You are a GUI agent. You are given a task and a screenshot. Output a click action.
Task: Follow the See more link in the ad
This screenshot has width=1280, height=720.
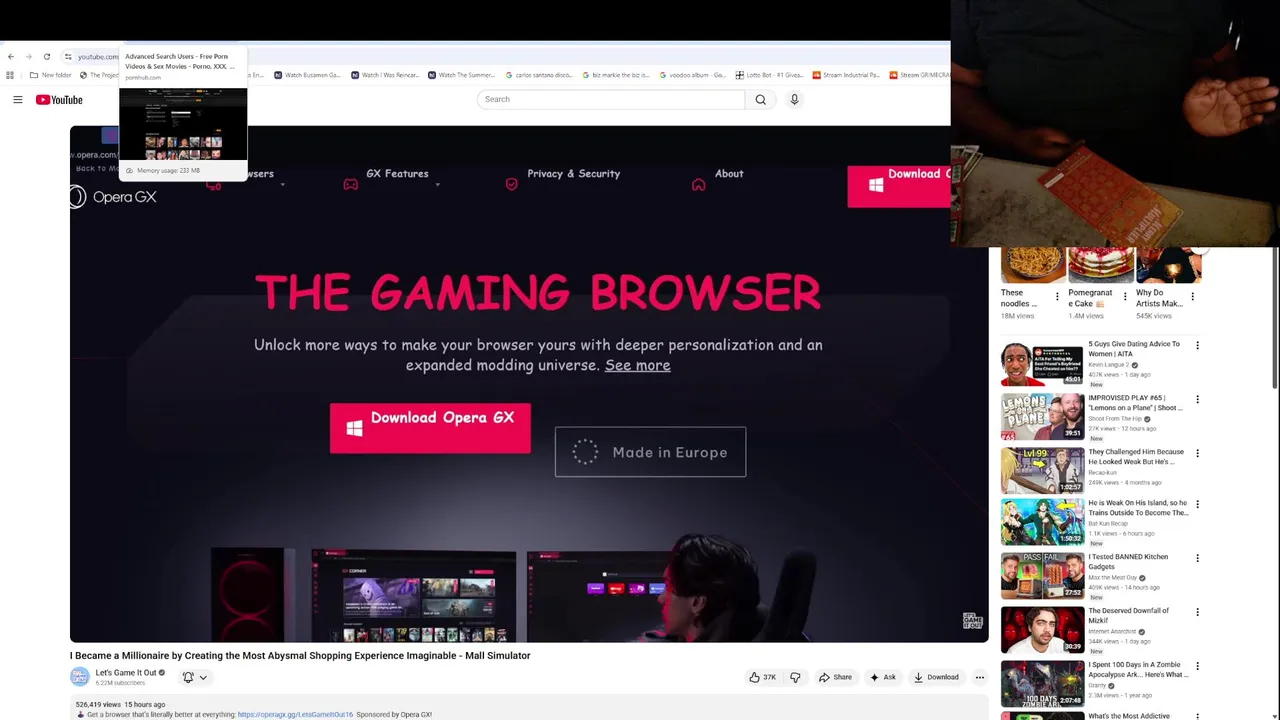[637, 365]
